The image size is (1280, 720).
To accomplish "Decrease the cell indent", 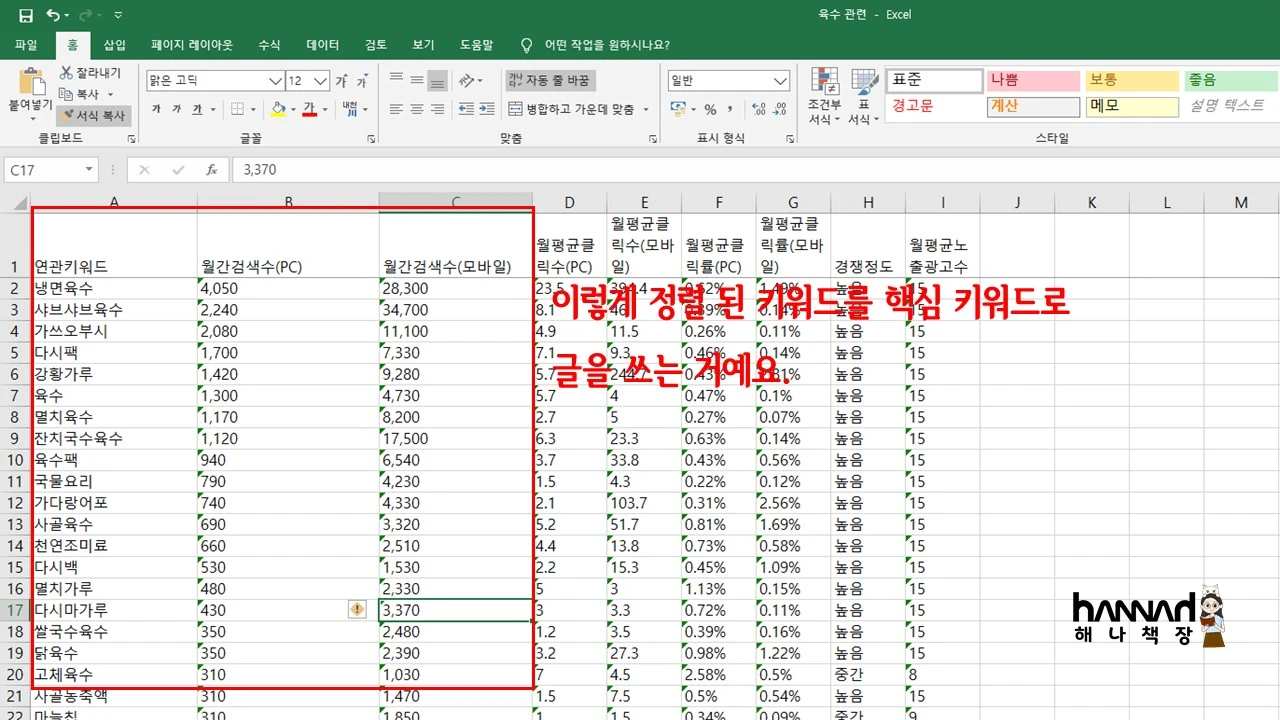I will 467,109.
